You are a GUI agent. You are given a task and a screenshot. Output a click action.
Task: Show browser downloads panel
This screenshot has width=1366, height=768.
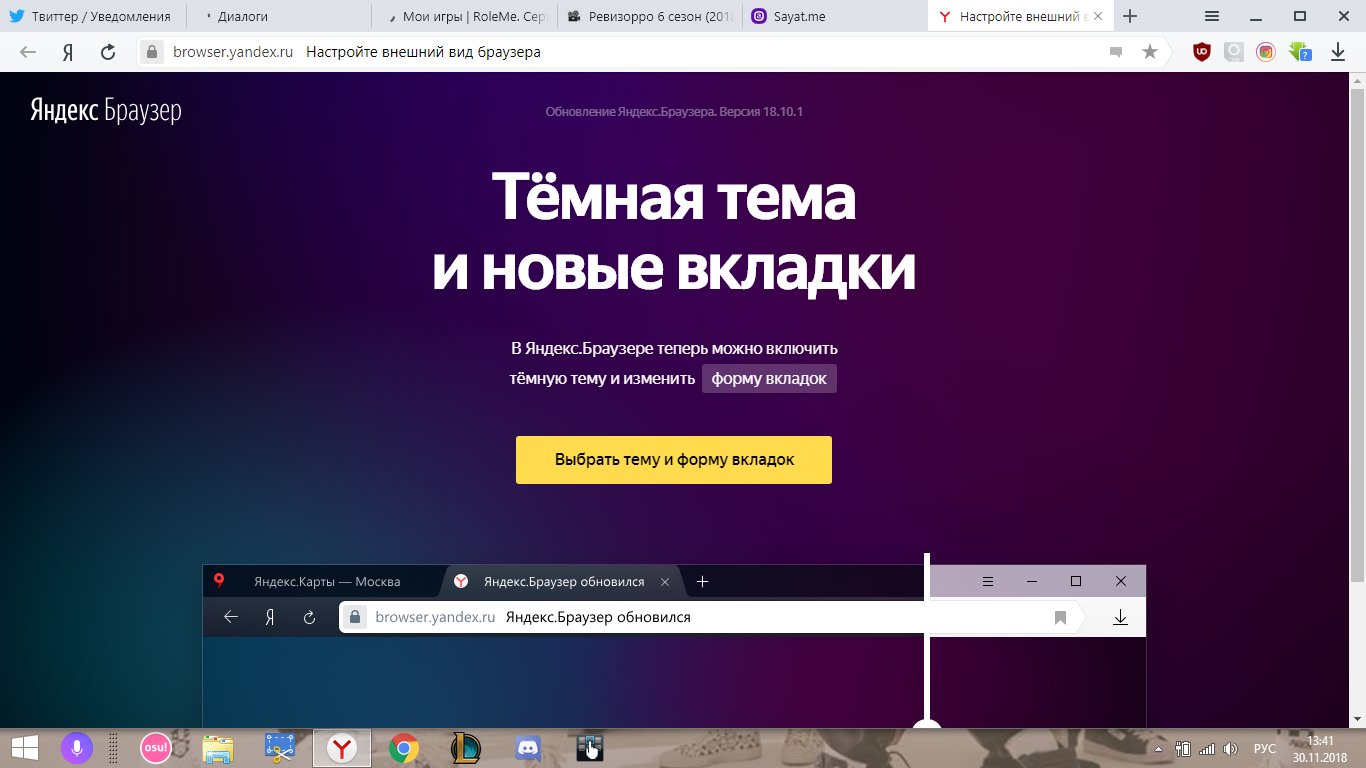coord(1337,52)
